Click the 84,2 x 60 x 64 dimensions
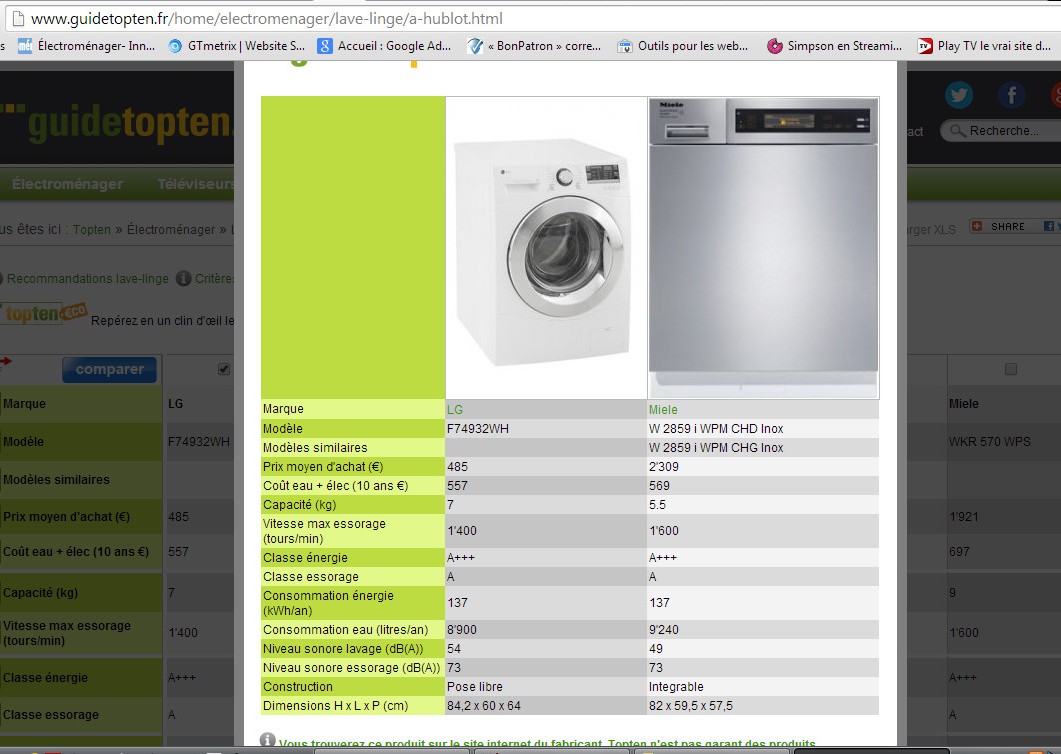1061x754 pixels. click(484, 705)
